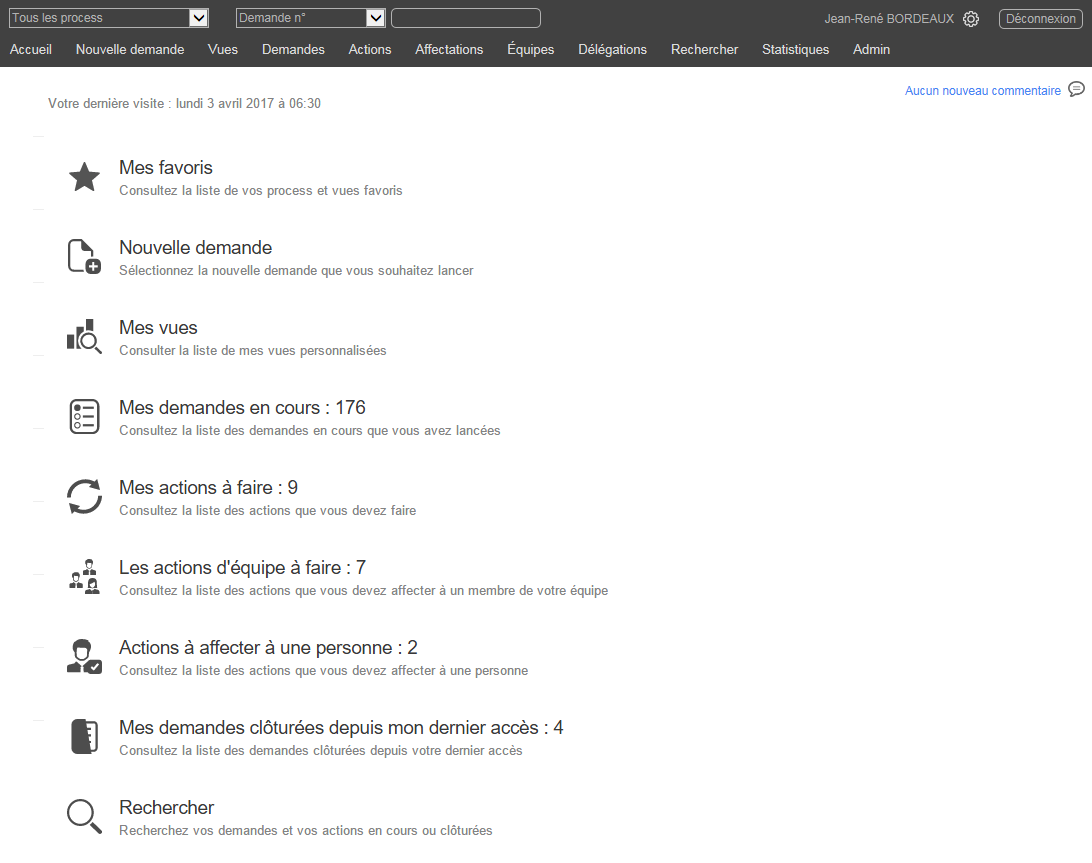Image resolution: width=1092 pixels, height=863 pixels.
Task: Click the checklist icon for demandes en cours
Action: point(84,417)
